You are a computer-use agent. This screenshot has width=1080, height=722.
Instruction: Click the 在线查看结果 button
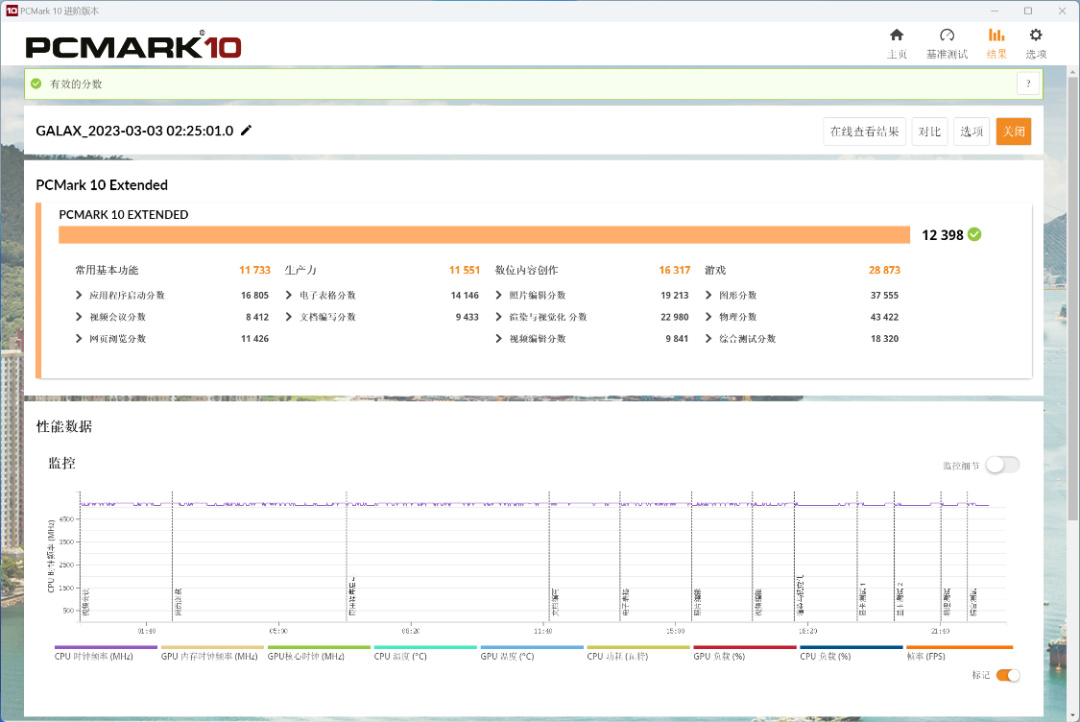(x=864, y=132)
